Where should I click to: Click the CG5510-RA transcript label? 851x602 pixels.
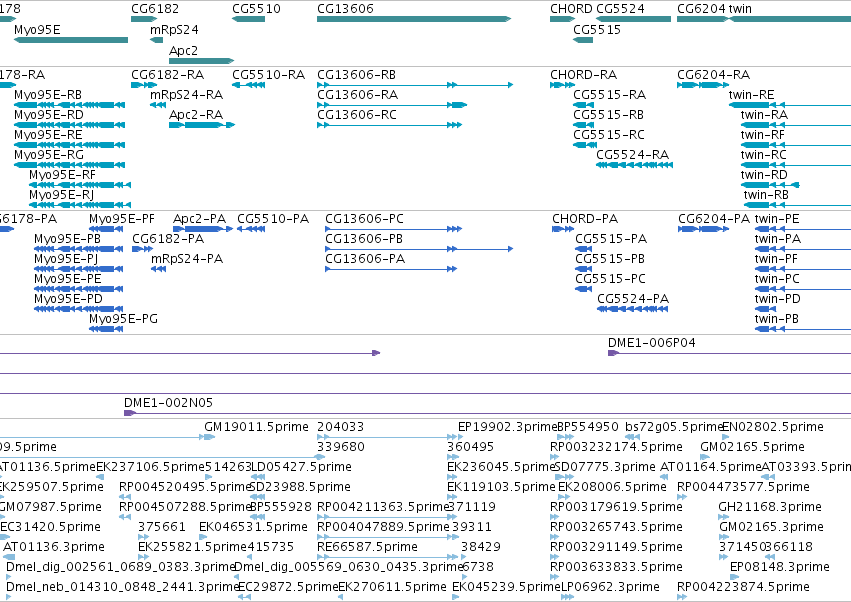[x=269, y=74]
